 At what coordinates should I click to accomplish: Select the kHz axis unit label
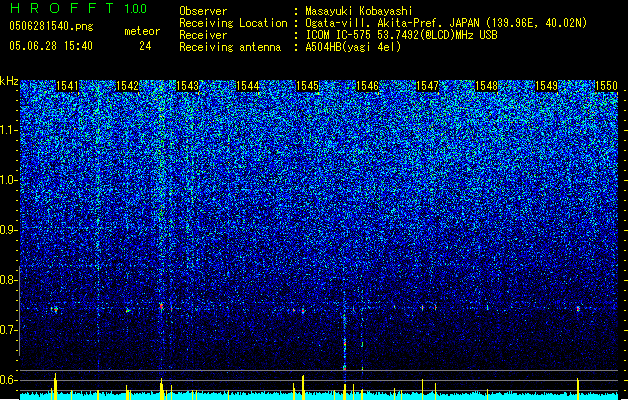pos(9,81)
